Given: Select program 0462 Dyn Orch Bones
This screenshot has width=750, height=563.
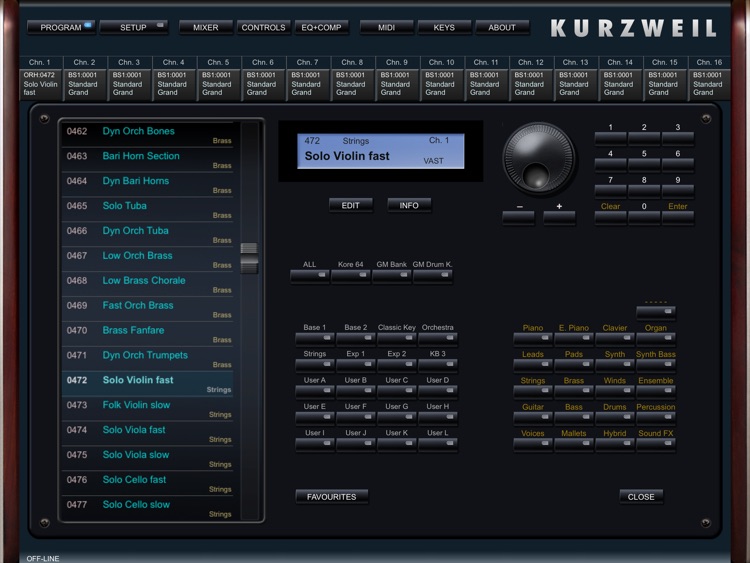Looking at the screenshot, I should [147, 134].
